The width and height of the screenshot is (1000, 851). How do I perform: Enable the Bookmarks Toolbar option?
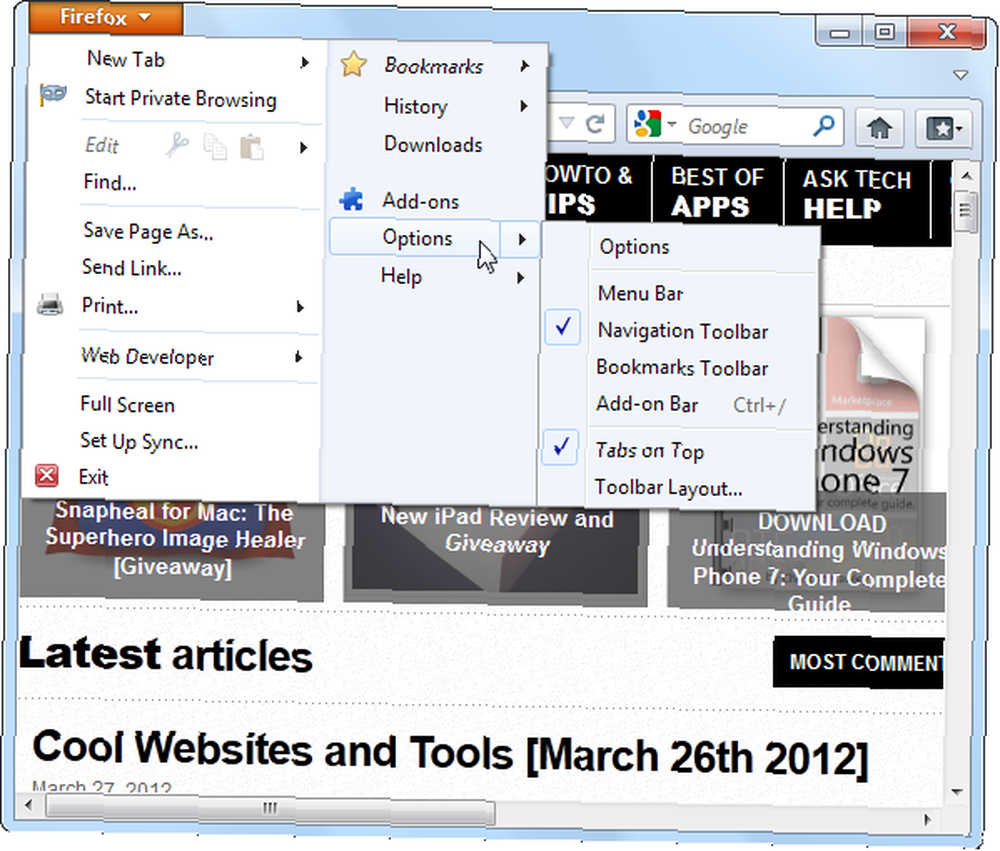(682, 368)
